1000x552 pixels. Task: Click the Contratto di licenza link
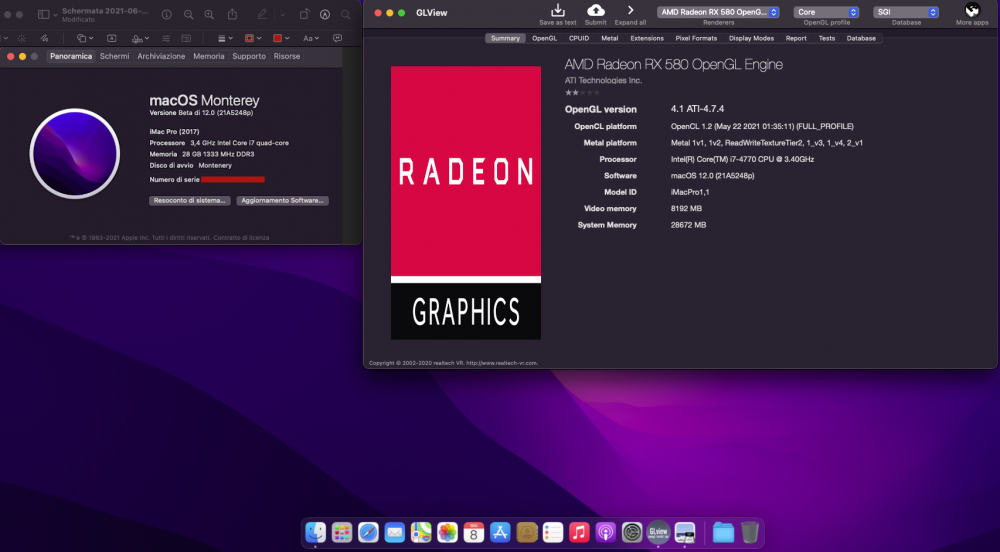241,237
